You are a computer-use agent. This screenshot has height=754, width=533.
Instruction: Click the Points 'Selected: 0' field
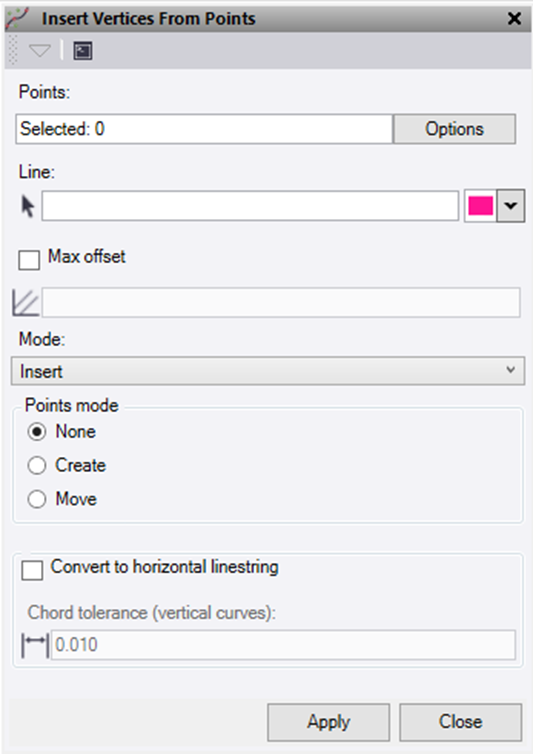point(204,129)
